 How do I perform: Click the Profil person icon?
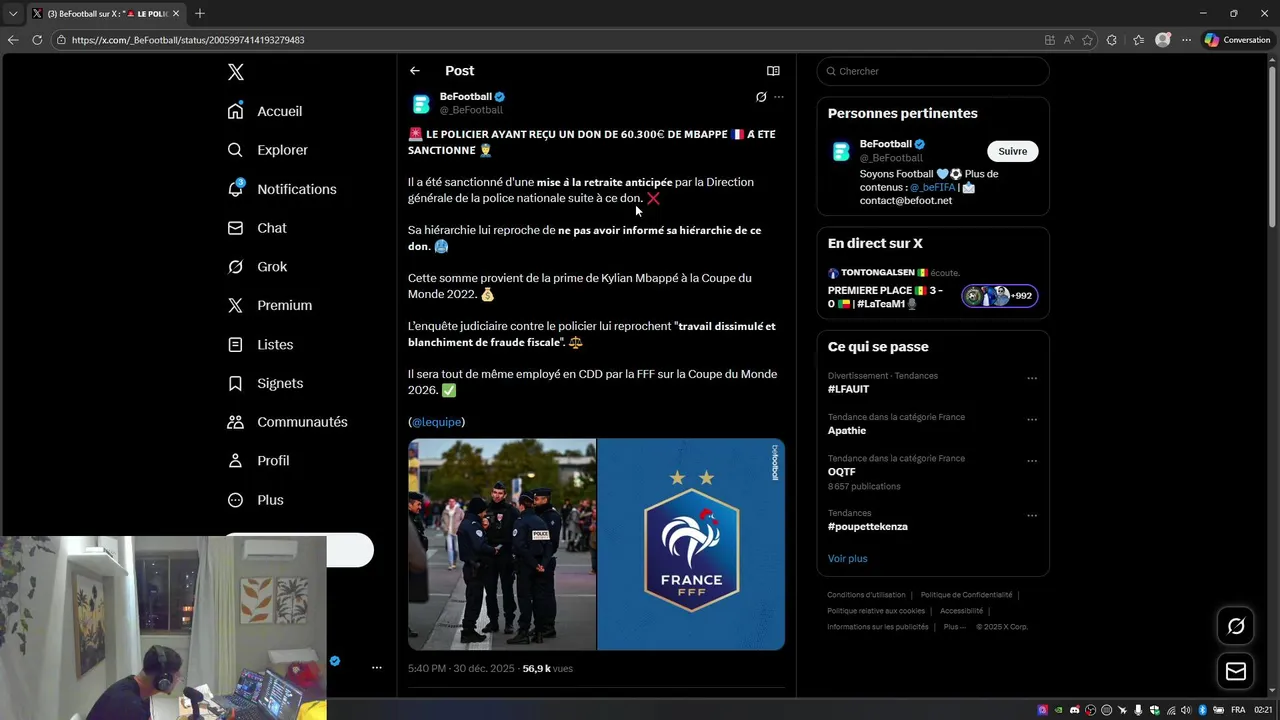click(235, 461)
